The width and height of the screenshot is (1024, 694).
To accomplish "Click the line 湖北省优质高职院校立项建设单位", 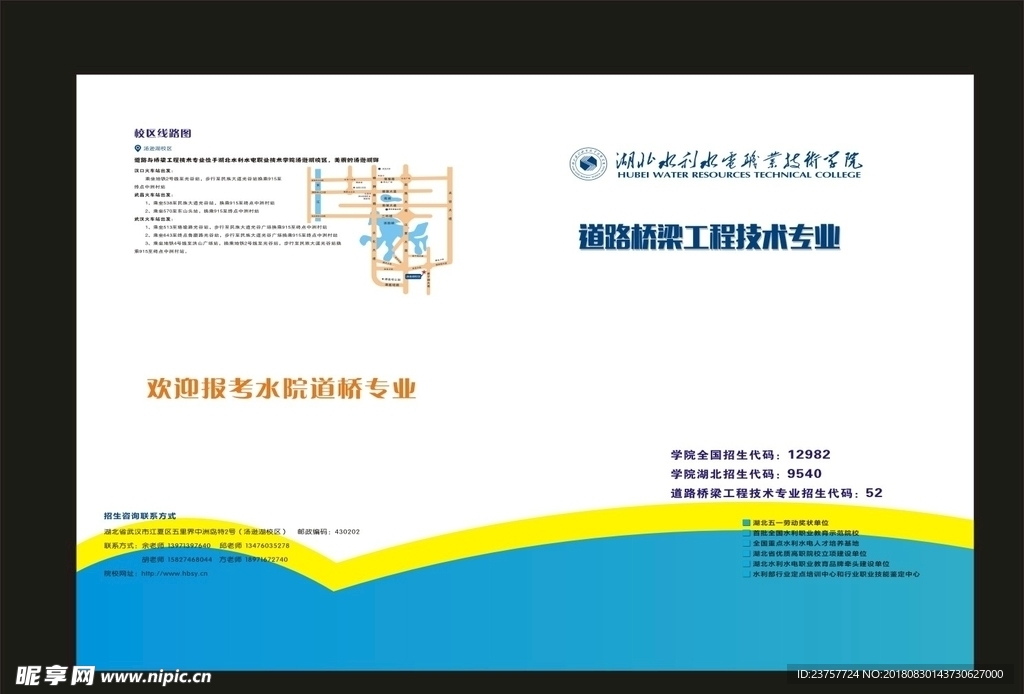I will 809,554.
